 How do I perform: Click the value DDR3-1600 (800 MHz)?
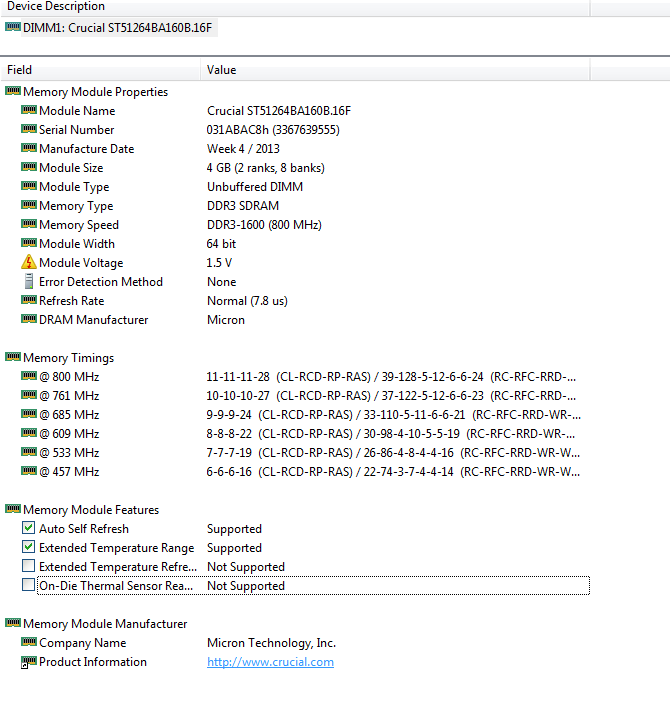(x=264, y=225)
